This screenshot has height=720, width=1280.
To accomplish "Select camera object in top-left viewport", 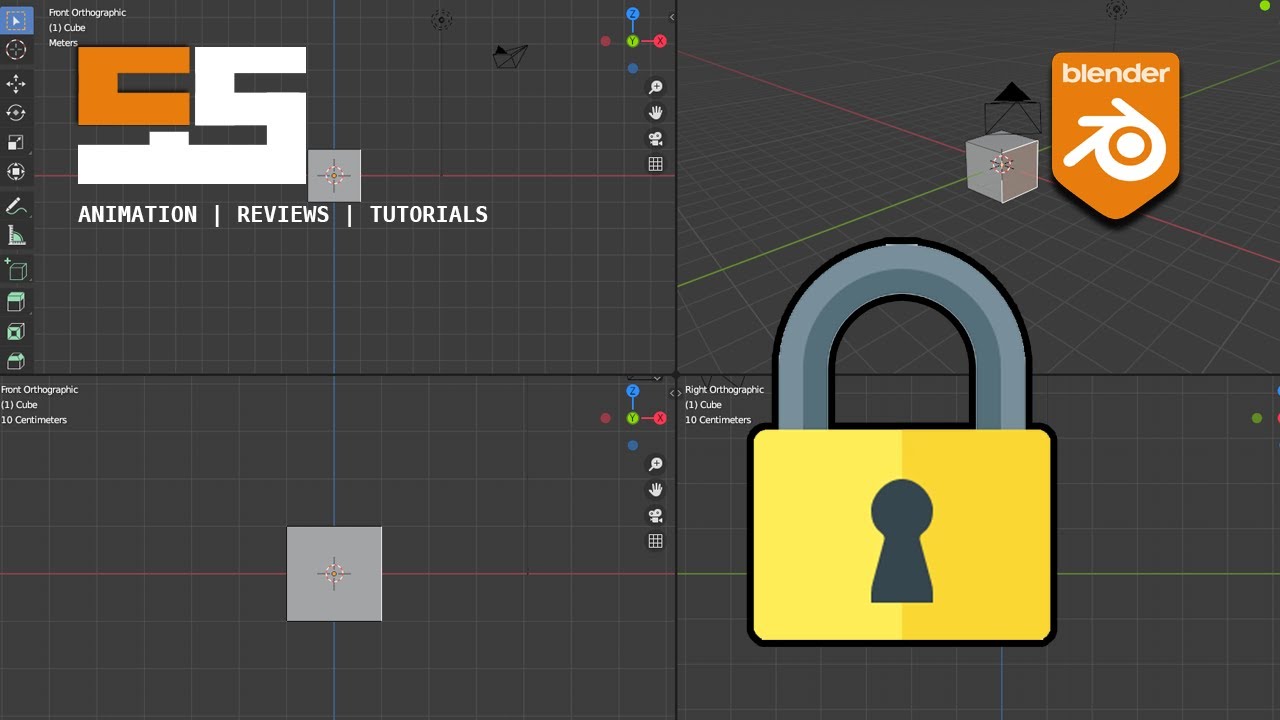I will pyautogui.click(x=510, y=56).
